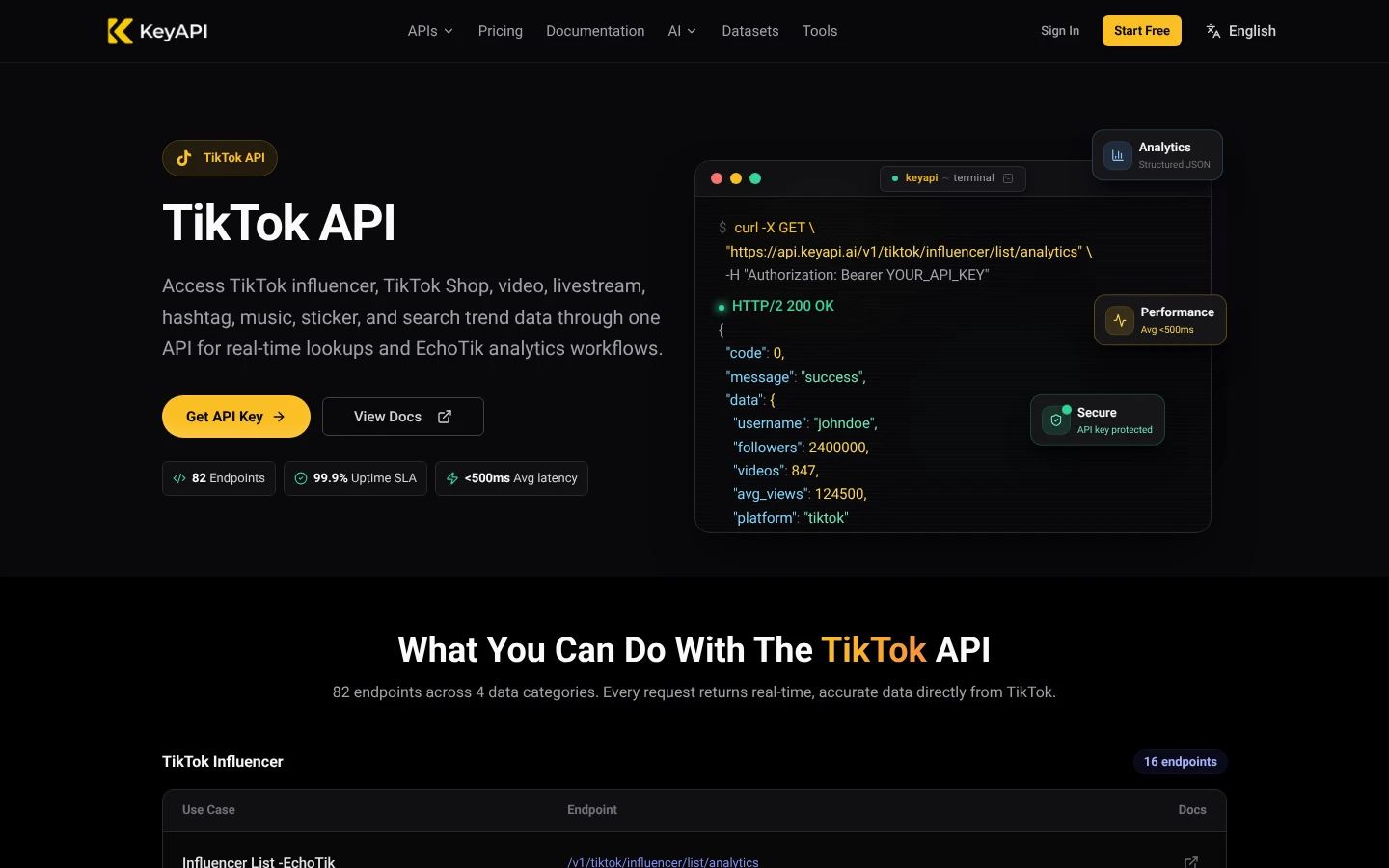Image resolution: width=1389 pixels, height=868 pixels.
Task: Click the Secure shield icon
Action: pyautogui.click(x=1056, y=420)
